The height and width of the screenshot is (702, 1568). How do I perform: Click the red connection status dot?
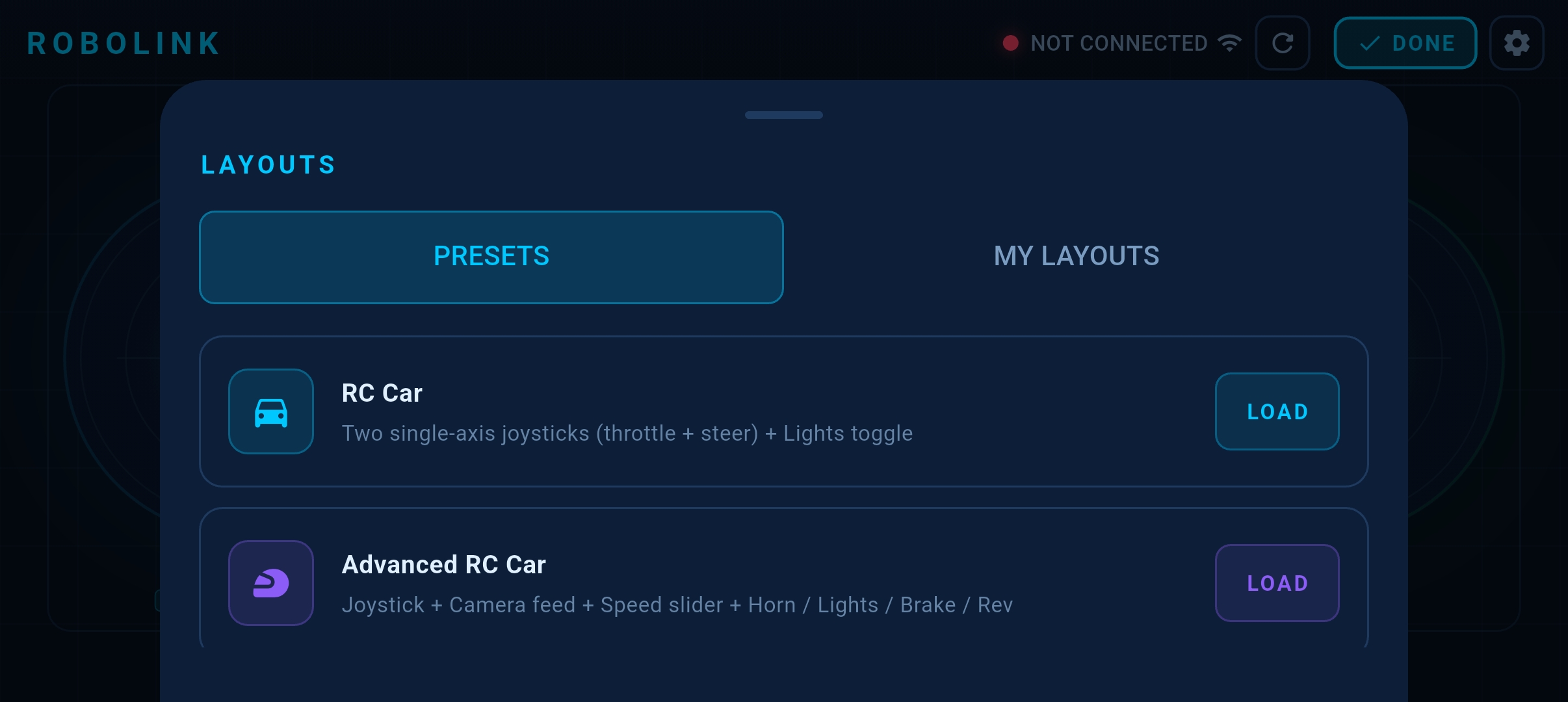1010,43
